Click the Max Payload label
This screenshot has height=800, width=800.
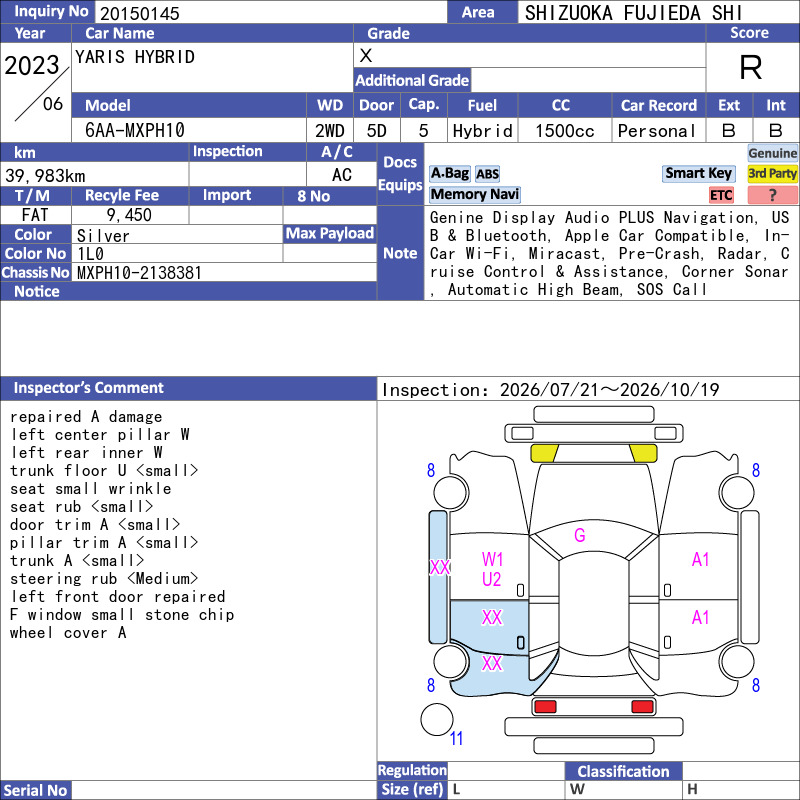point(330,233)
